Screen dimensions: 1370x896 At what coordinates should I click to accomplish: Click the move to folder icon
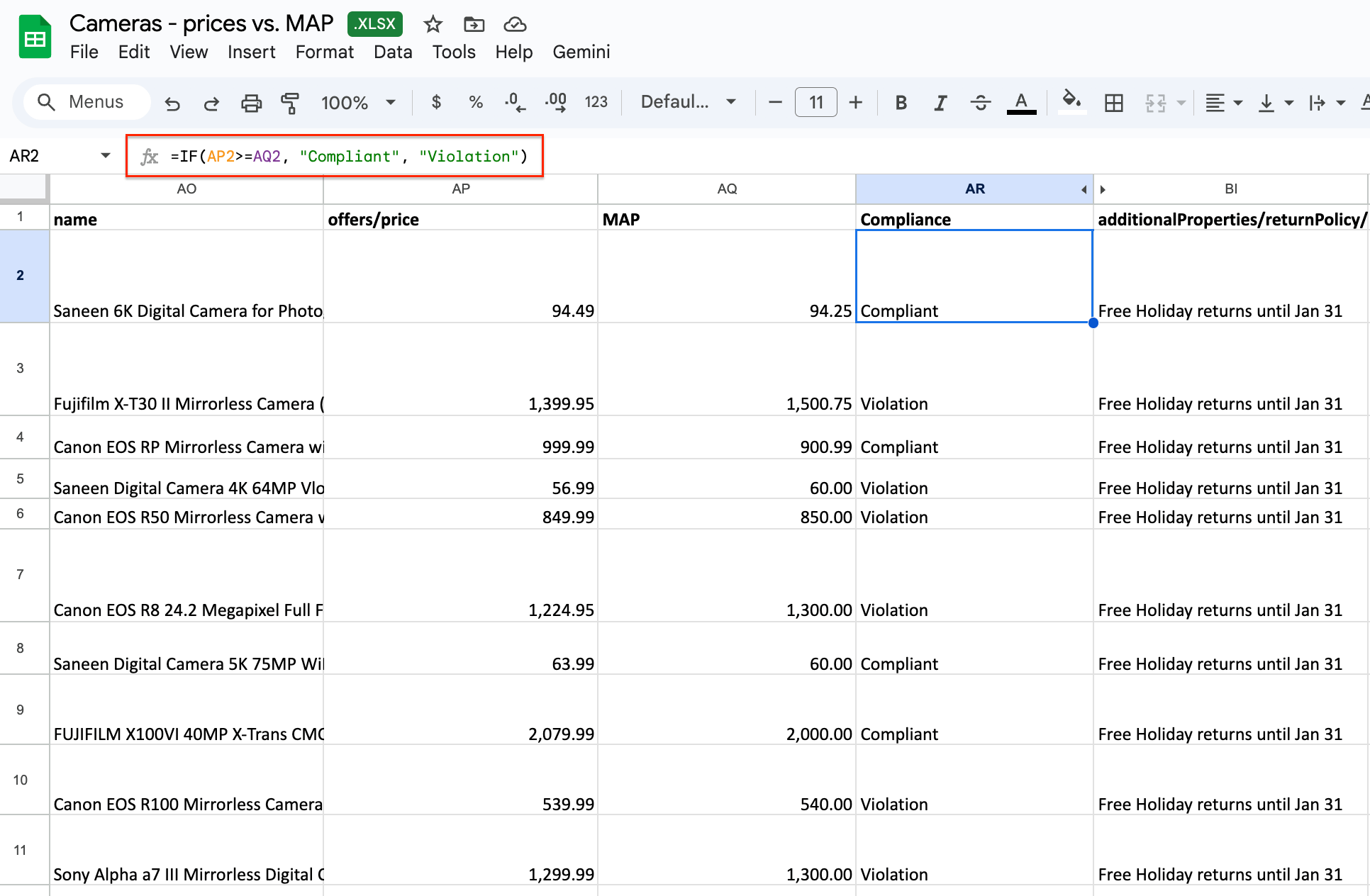click(x=474, y=25)
